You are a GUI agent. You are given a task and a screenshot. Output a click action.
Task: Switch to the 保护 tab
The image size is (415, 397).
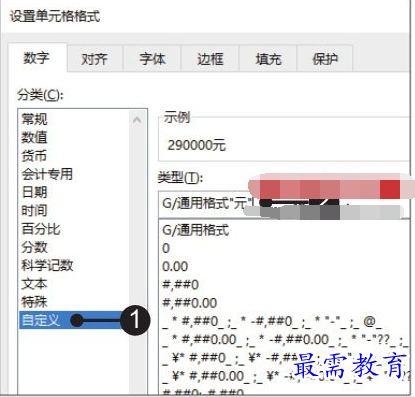[x=325, y=59]
